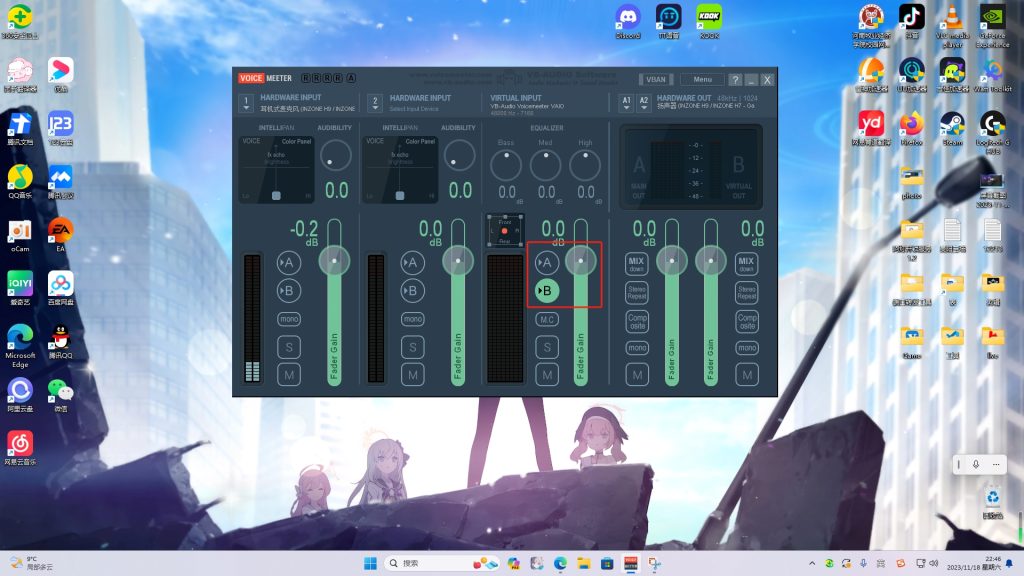Open the EA app desktop icon
The width and height of the screenshot is (1024, 576).
[60, 235]
